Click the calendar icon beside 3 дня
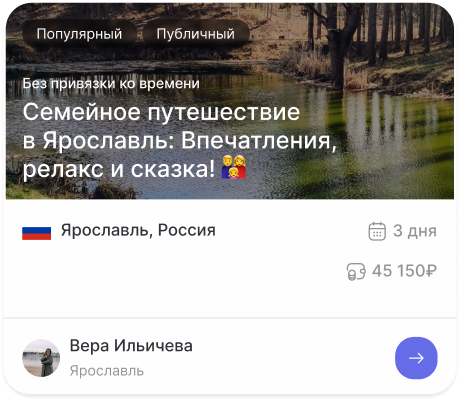460x401 pixels. pyautogui.click(x=377, y=231)
